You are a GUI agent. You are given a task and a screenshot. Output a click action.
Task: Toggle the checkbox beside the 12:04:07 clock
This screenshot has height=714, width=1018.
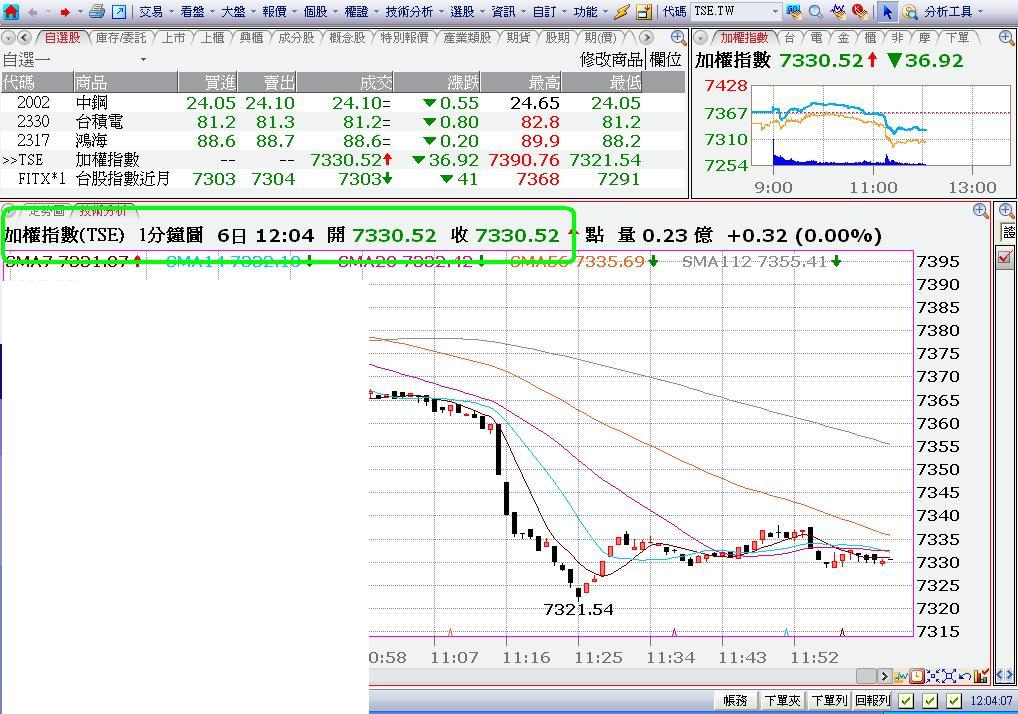click(x=953, y=701)
